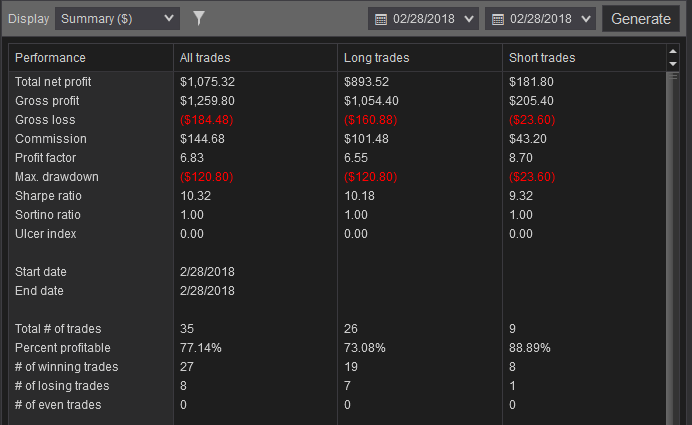
Task: Select the Gross loss row label
Action: pos(45,120)
